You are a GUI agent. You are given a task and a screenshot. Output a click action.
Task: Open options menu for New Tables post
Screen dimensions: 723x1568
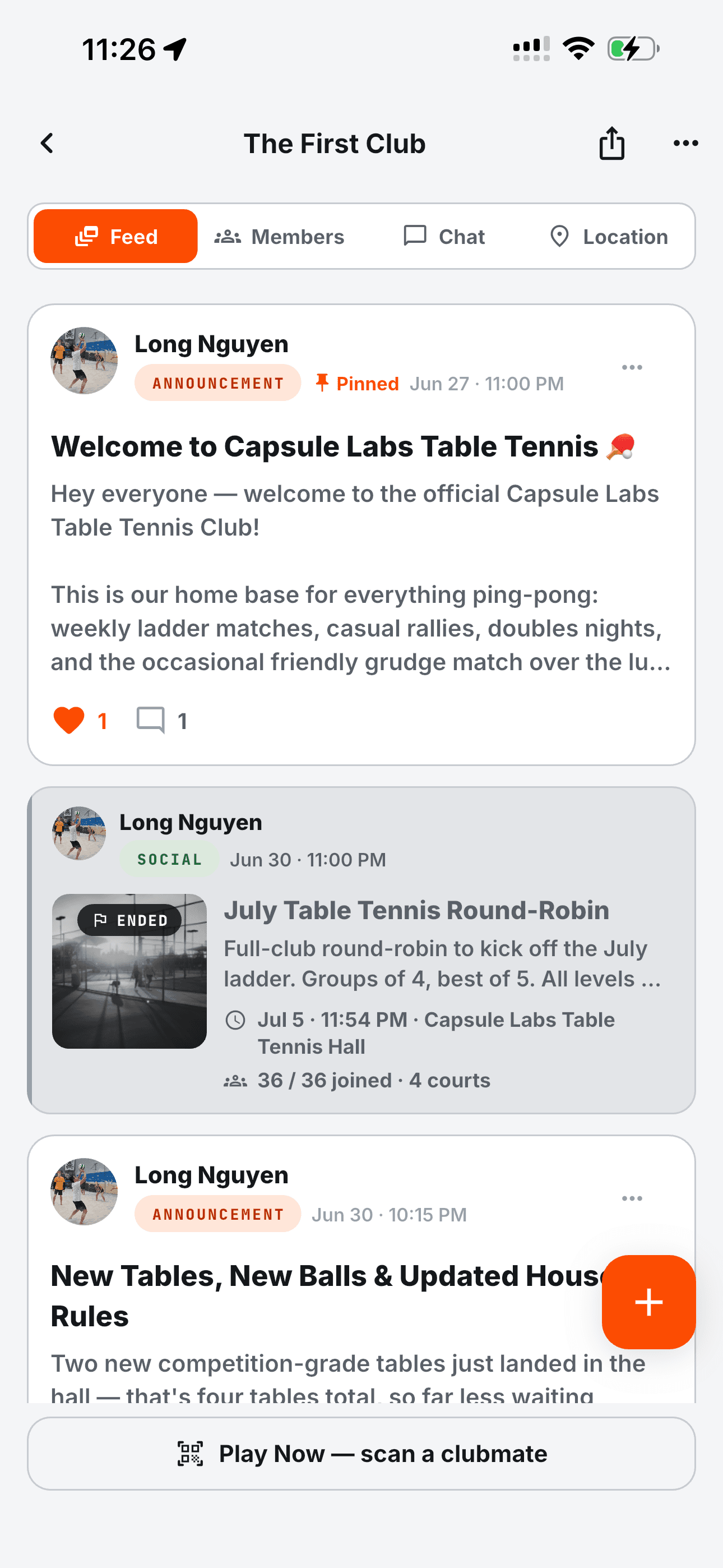pos(632,1198)
